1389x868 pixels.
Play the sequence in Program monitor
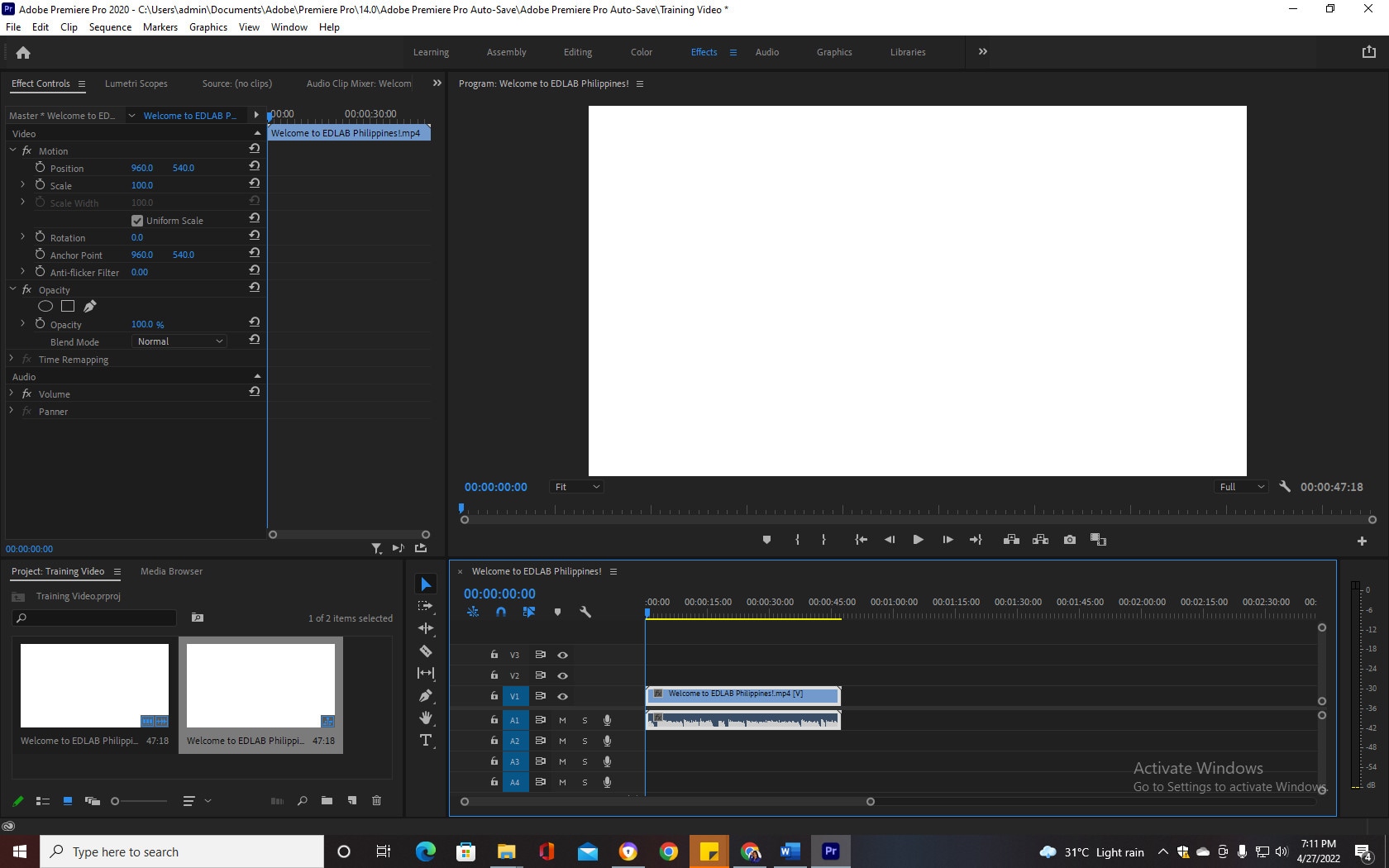918,540
